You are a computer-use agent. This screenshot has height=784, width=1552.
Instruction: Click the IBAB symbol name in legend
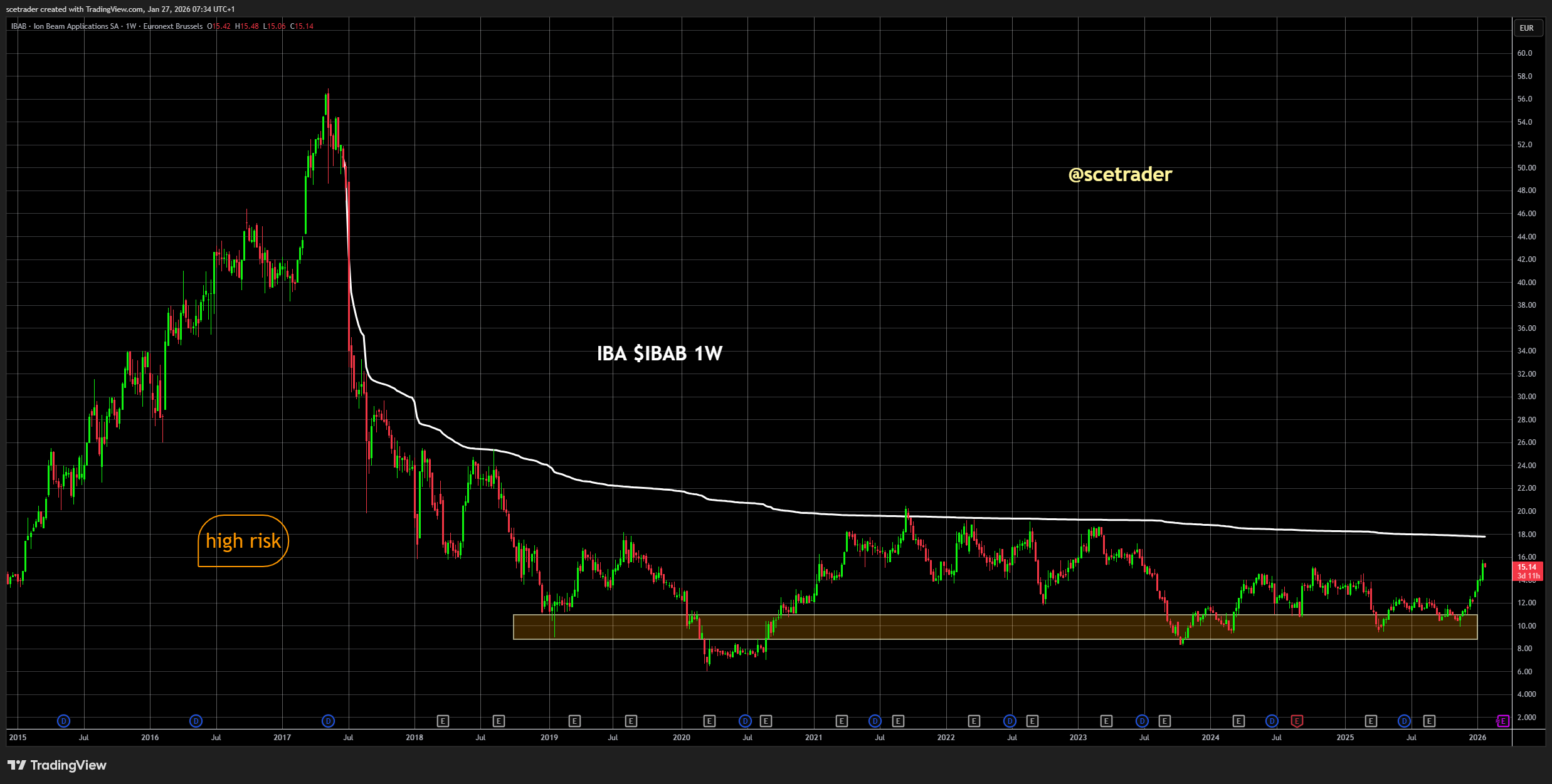coord(19,26)
